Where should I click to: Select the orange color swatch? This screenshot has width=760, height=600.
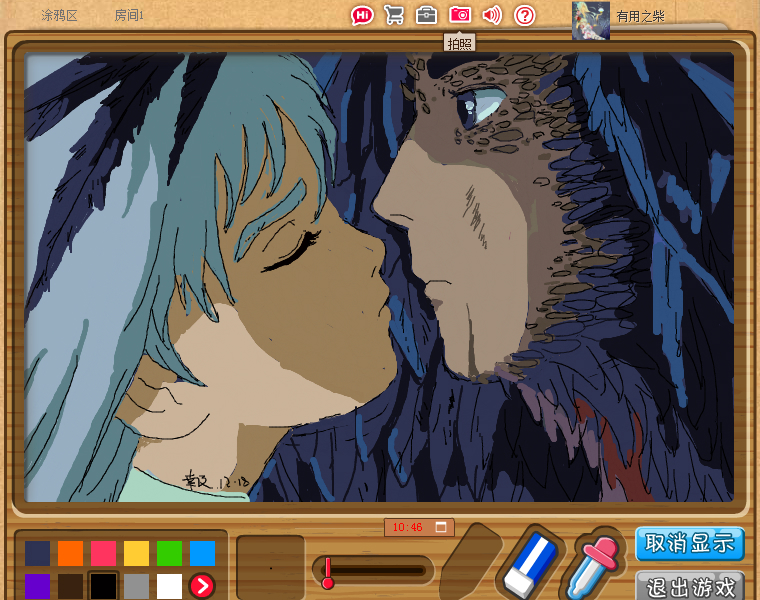tap(70, 553)
